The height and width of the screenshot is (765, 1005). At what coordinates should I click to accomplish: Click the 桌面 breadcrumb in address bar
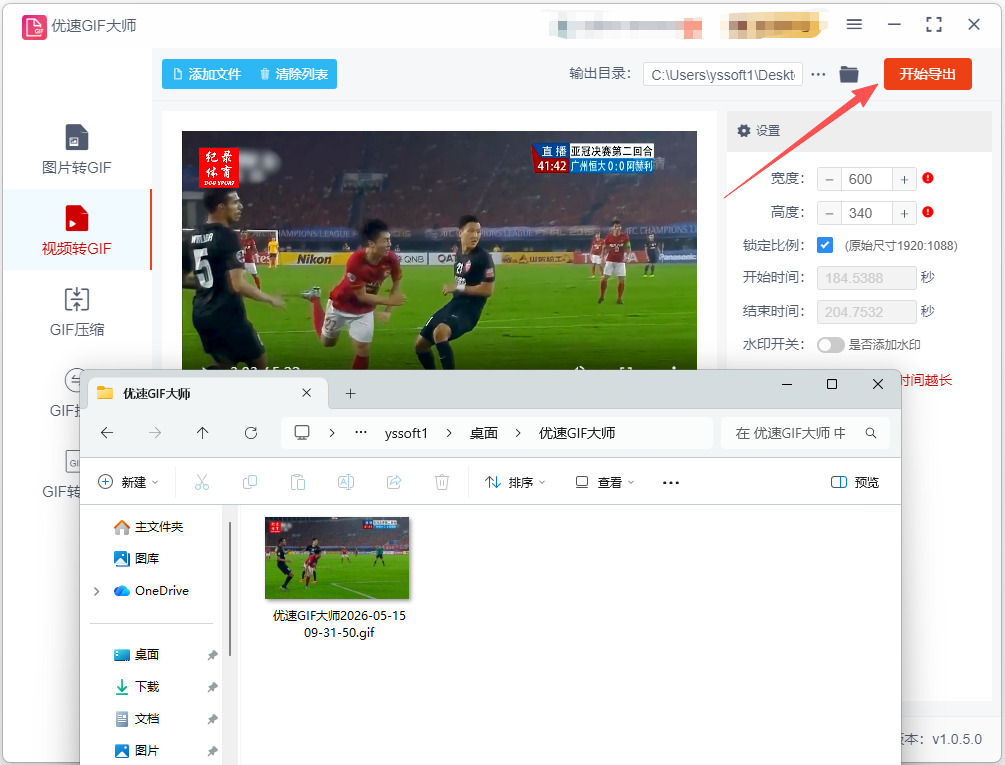(484, 434)
